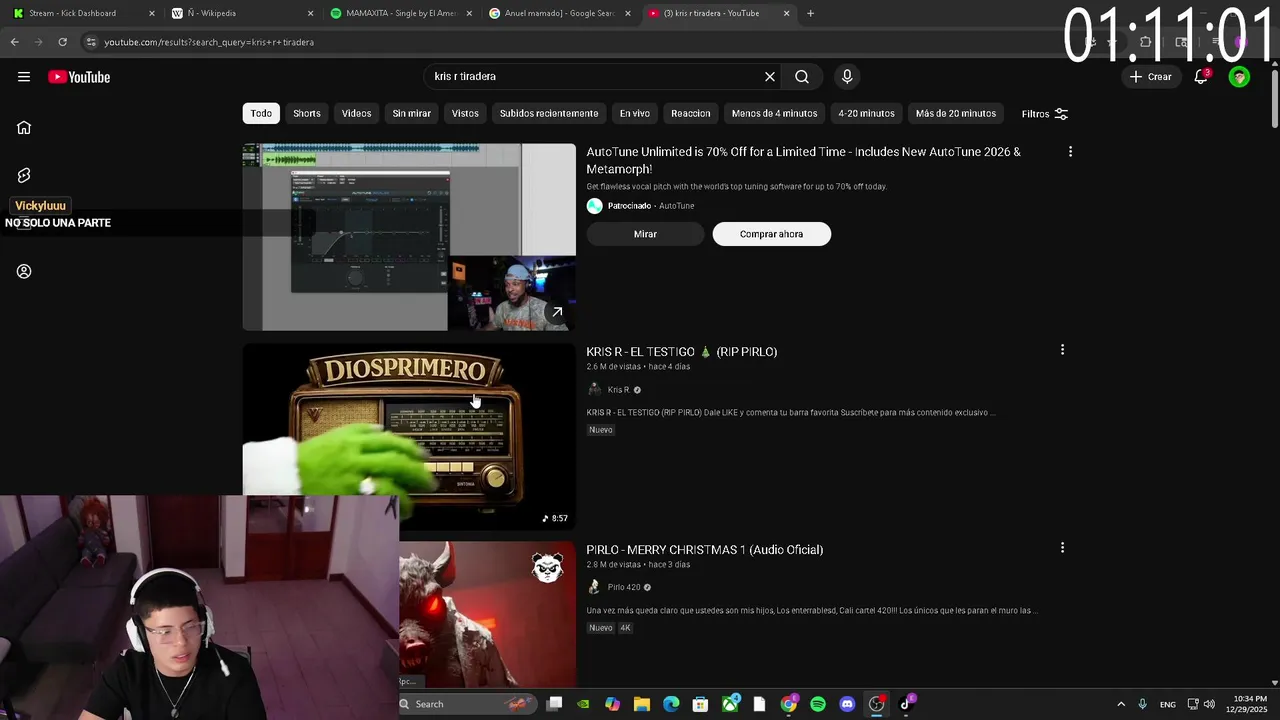Select the Vistos filter chip
The width and height of the screenshot is (1280, 720).
click(x=465, y=113)
